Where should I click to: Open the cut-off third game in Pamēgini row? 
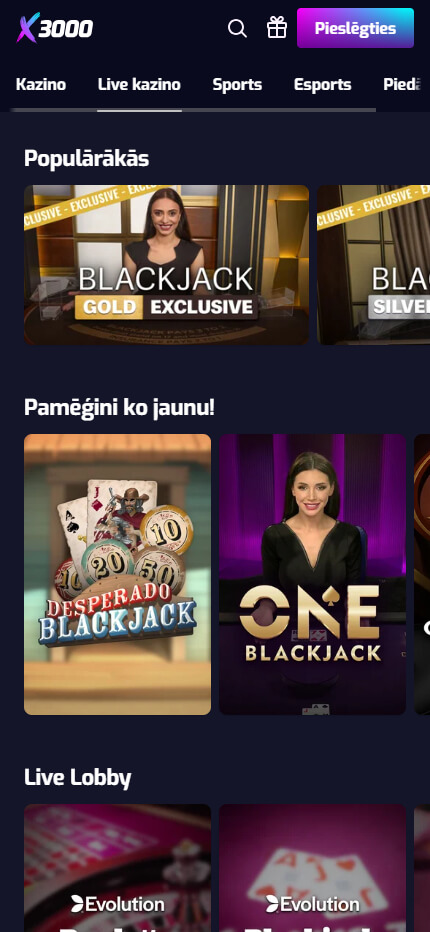click(x=422, y=574)
